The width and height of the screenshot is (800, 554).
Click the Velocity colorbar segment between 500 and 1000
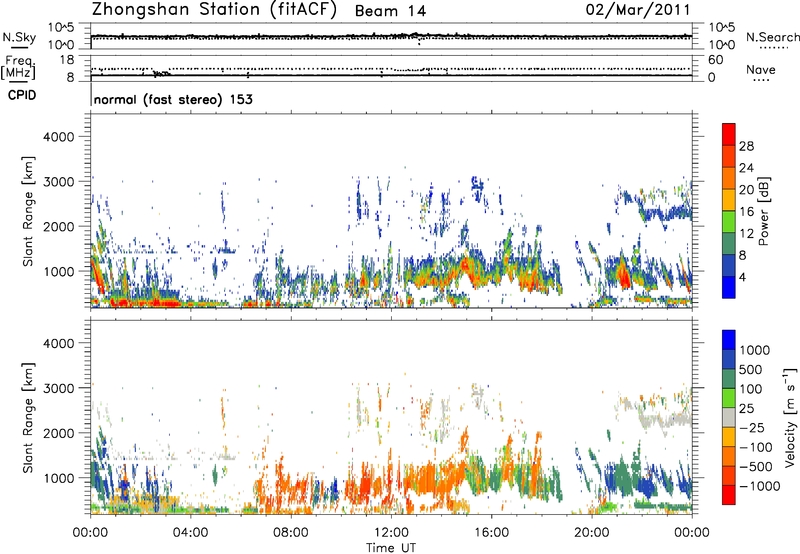coord(729,359)
